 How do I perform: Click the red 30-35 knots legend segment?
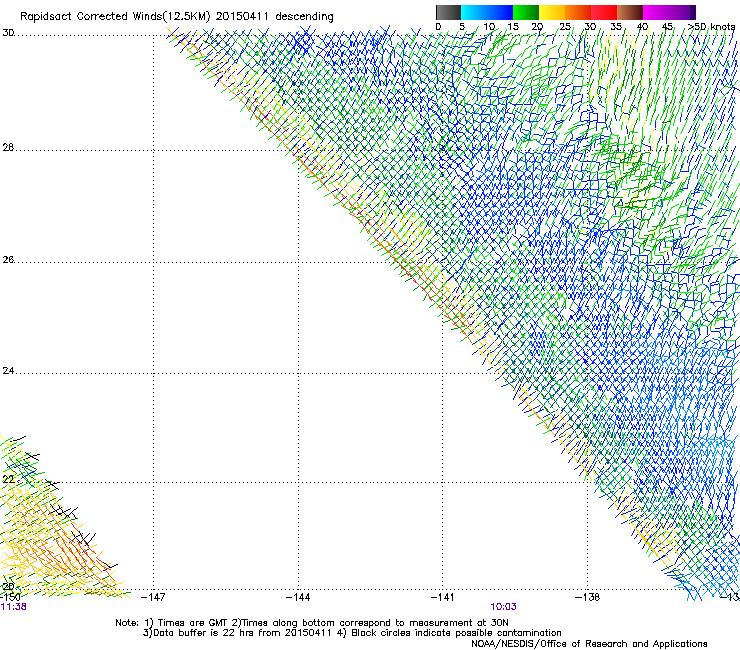click(604, 12)
